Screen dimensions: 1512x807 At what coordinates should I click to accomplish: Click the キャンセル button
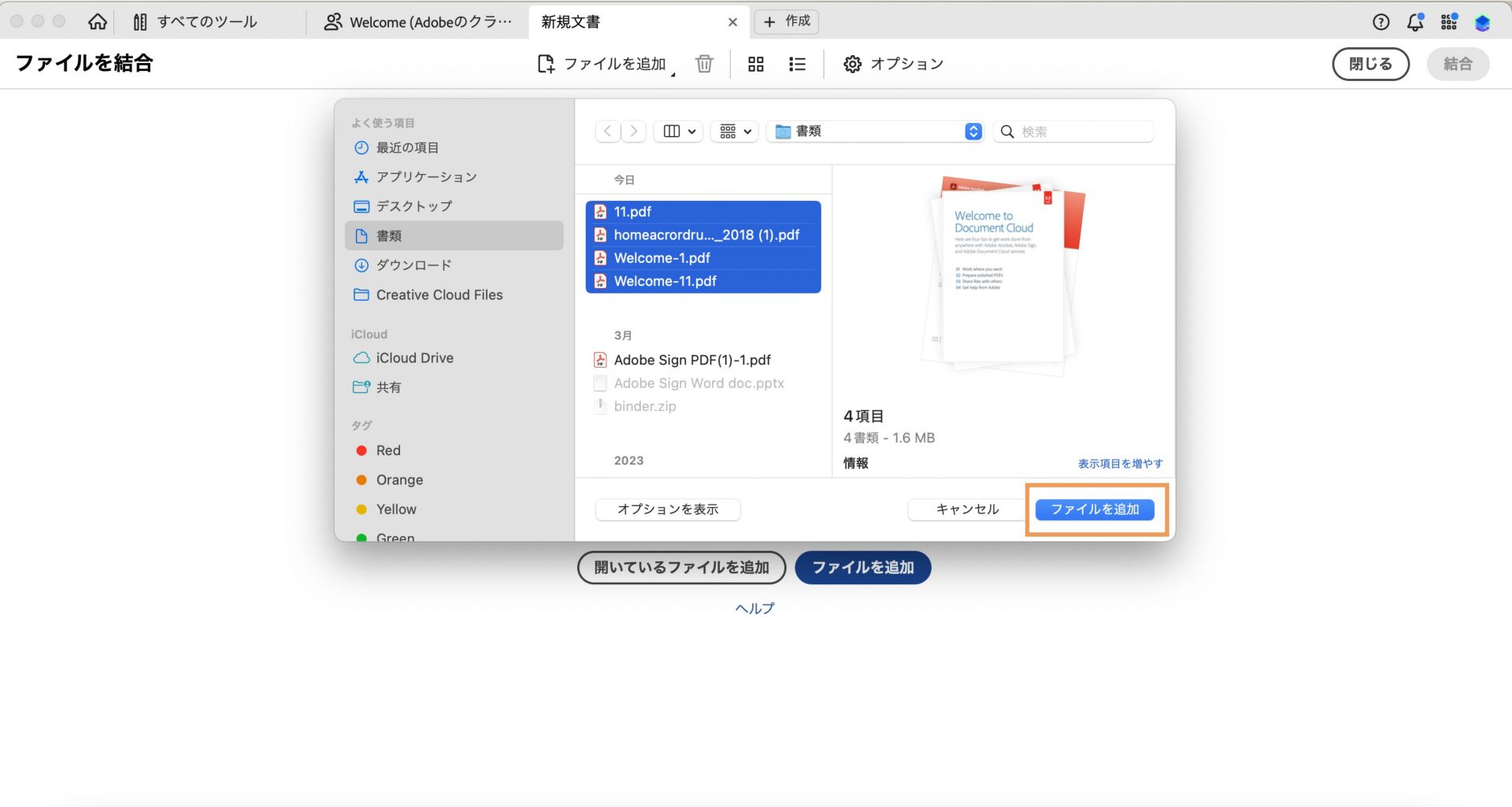(x=966, y=509)
